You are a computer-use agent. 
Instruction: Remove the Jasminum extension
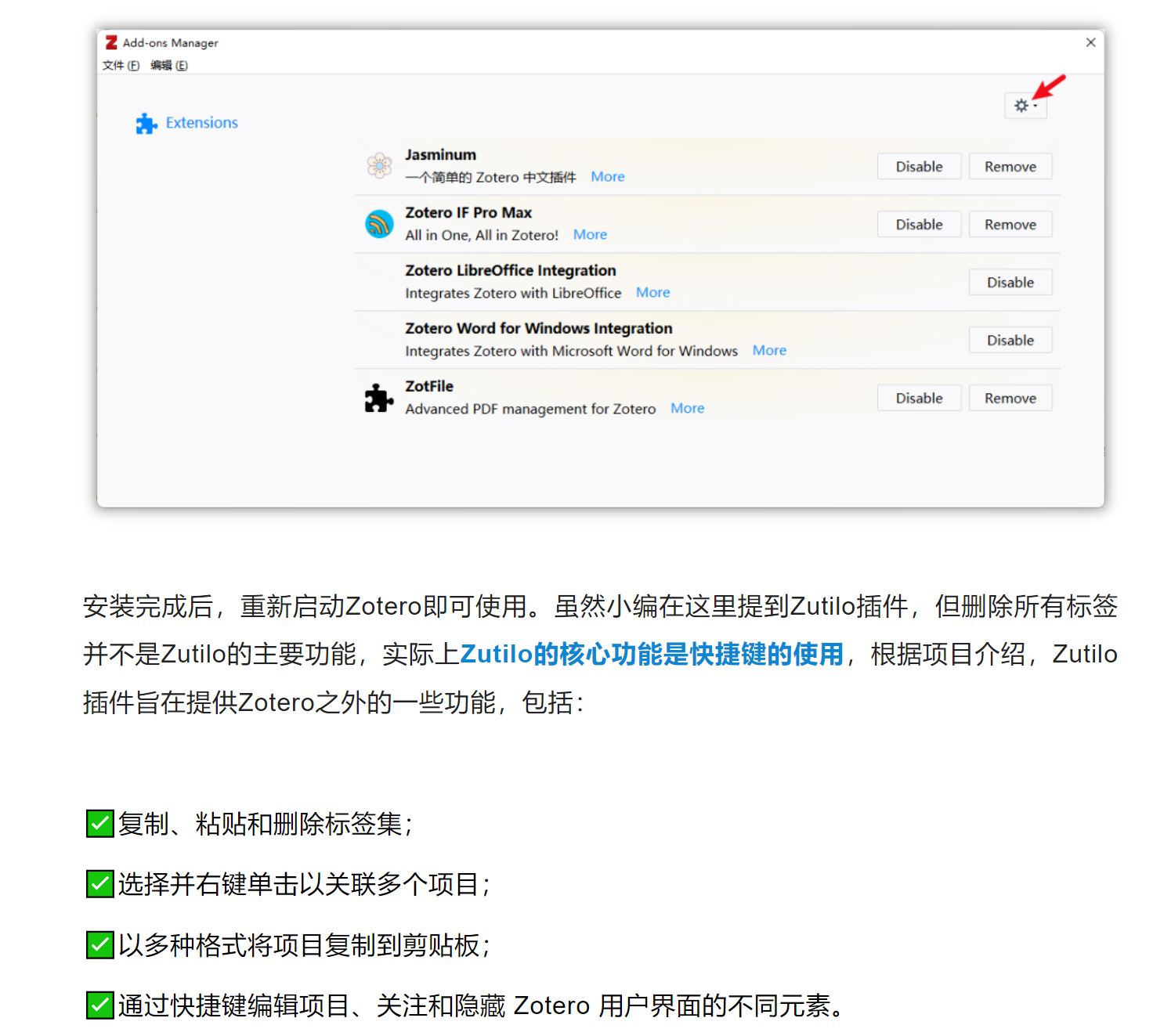(1010, 166)
